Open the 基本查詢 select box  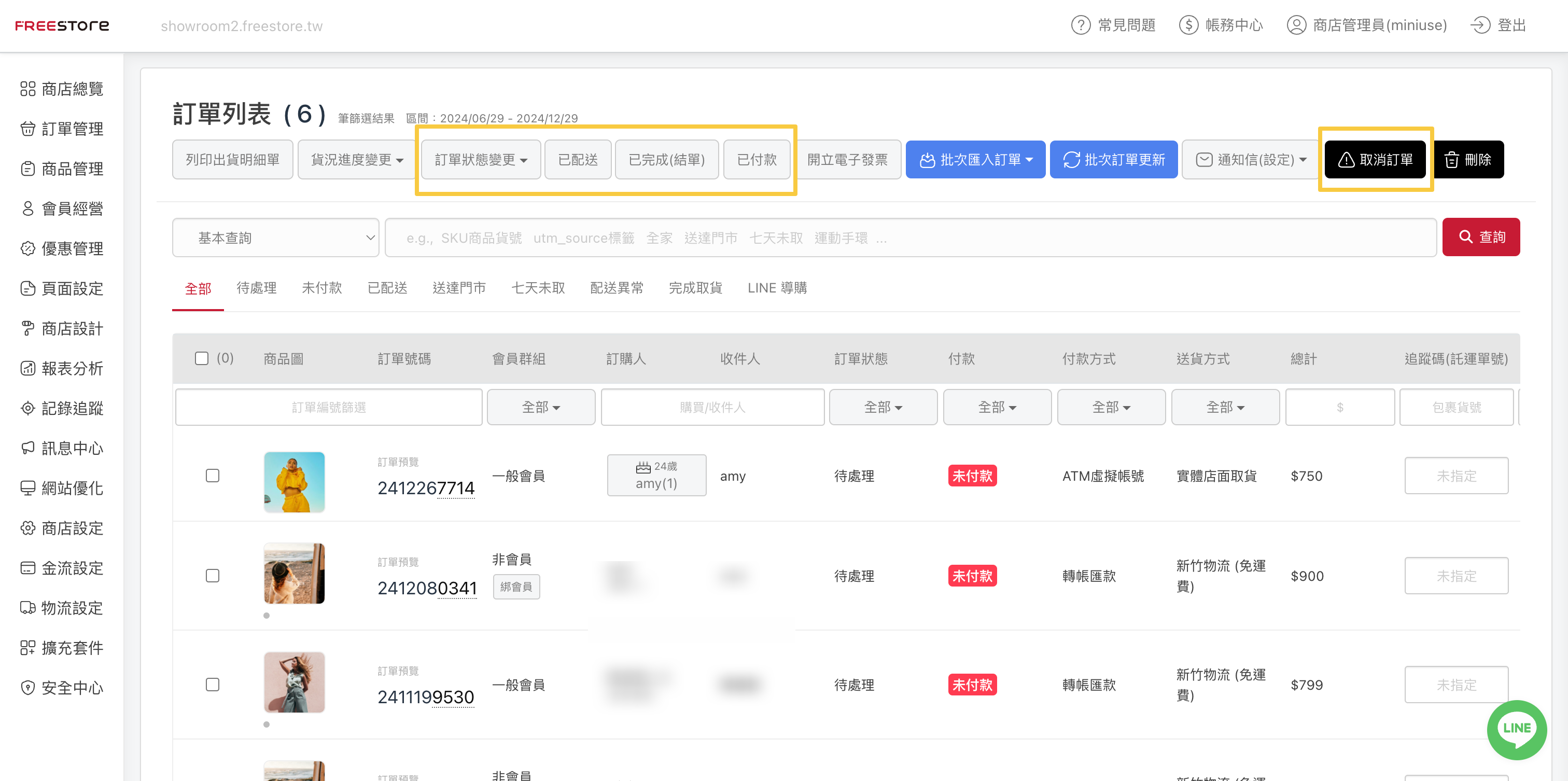click(x=276, y=238)
